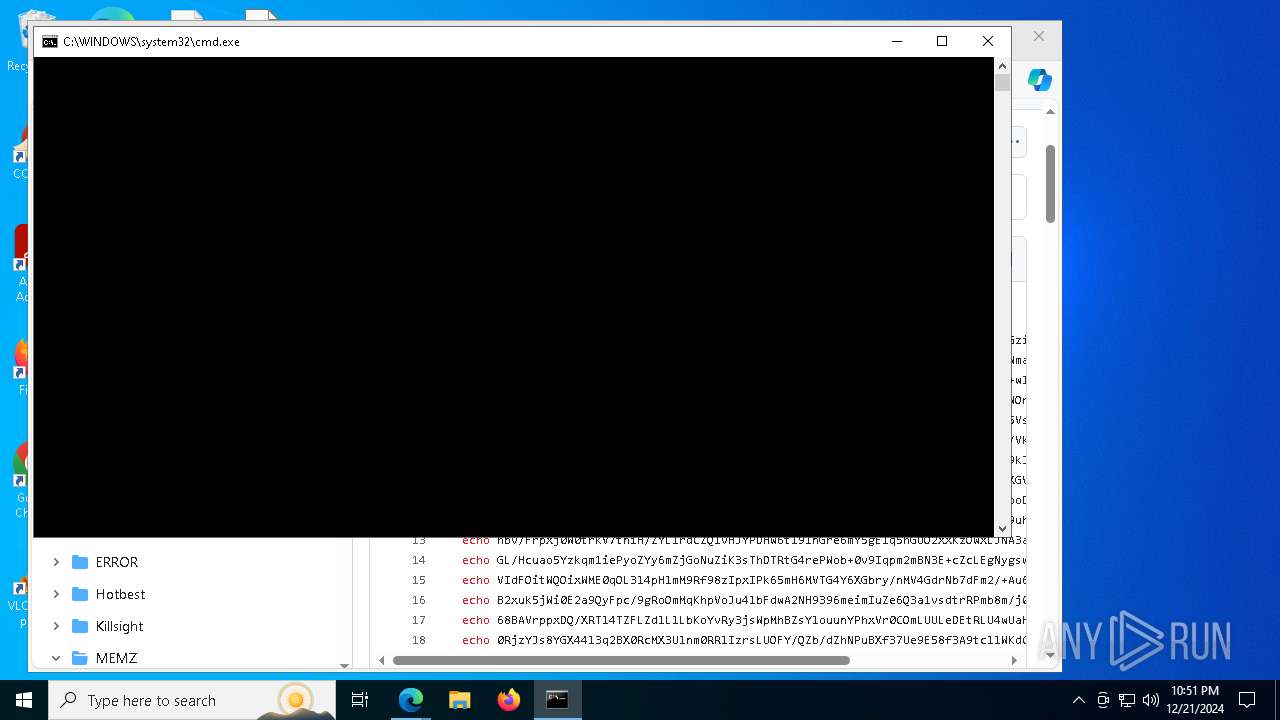The height and width of the screenshot is (720, 1280).
Task: Click the code viewer right scroll arrow
Action: [1014, 660]
